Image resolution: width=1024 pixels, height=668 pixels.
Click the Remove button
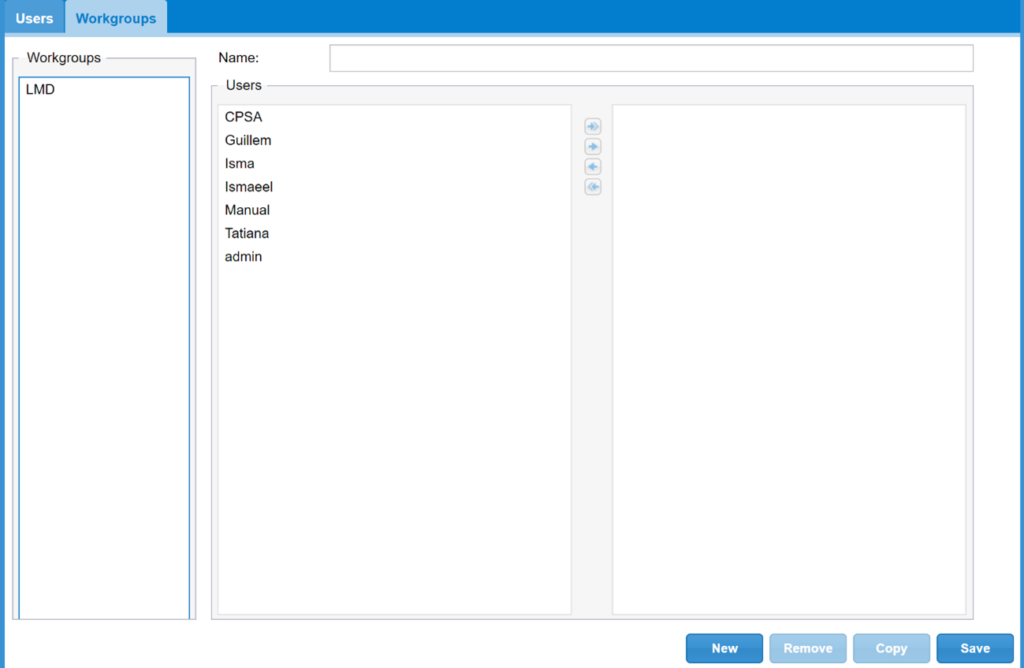point(808,648)
